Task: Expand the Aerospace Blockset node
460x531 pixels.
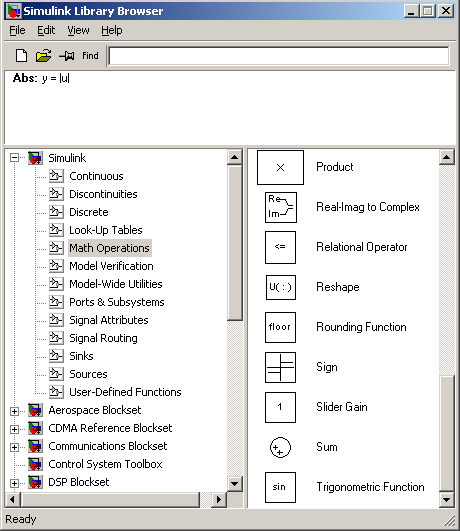Action: 14,411
